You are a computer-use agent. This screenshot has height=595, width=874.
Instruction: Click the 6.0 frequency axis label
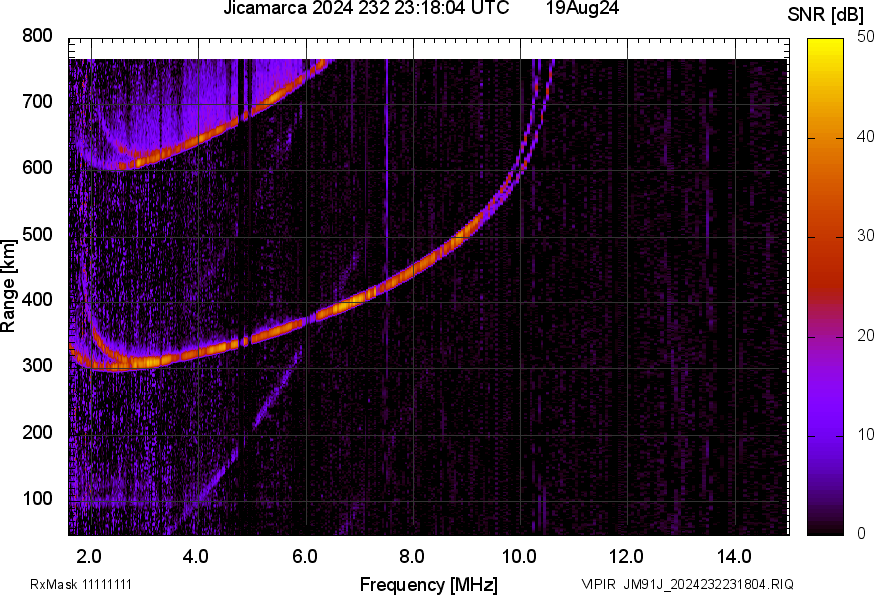point(304,556)
